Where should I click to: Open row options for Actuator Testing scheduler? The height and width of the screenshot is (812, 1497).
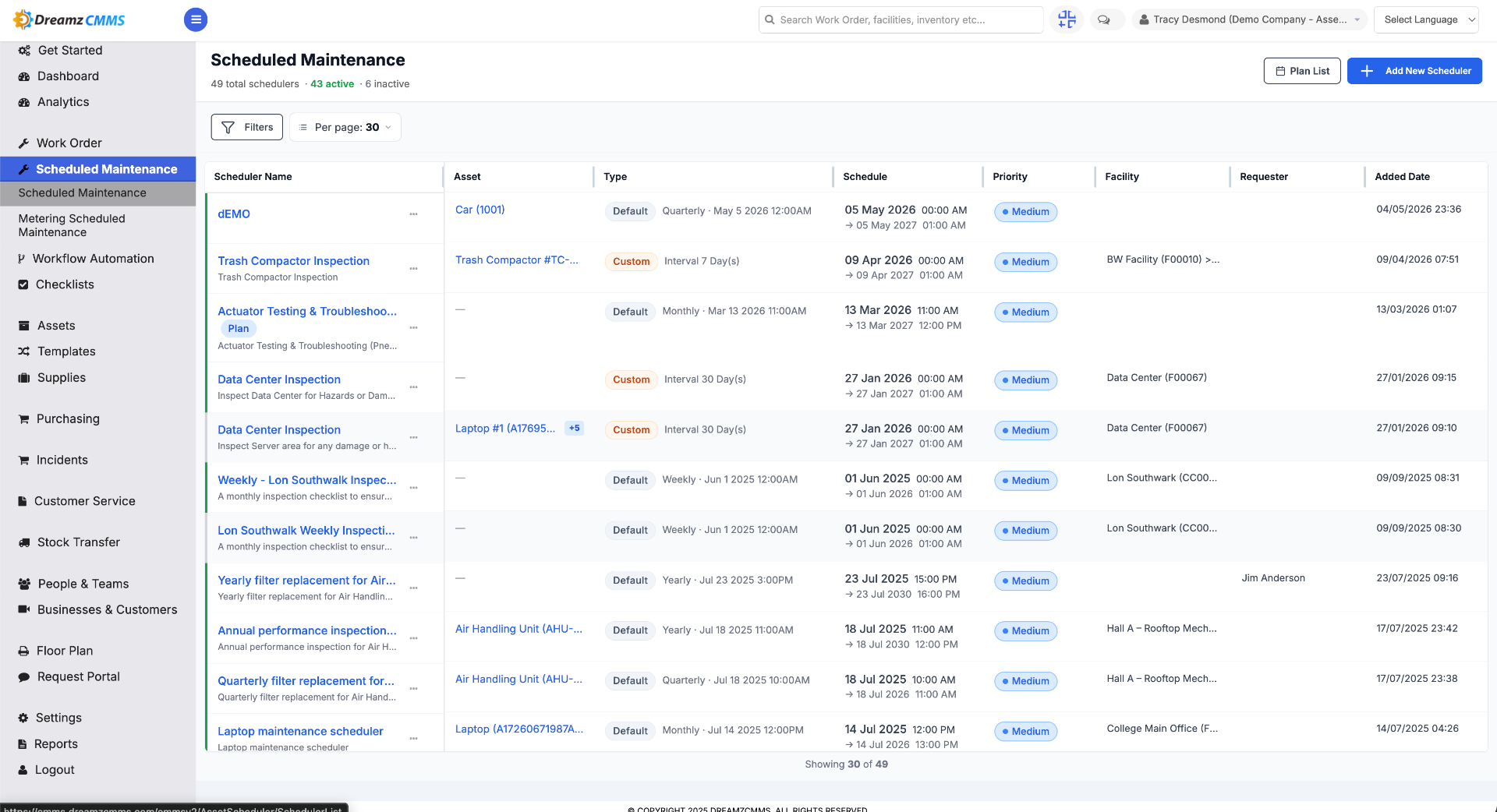coord(413,328)
